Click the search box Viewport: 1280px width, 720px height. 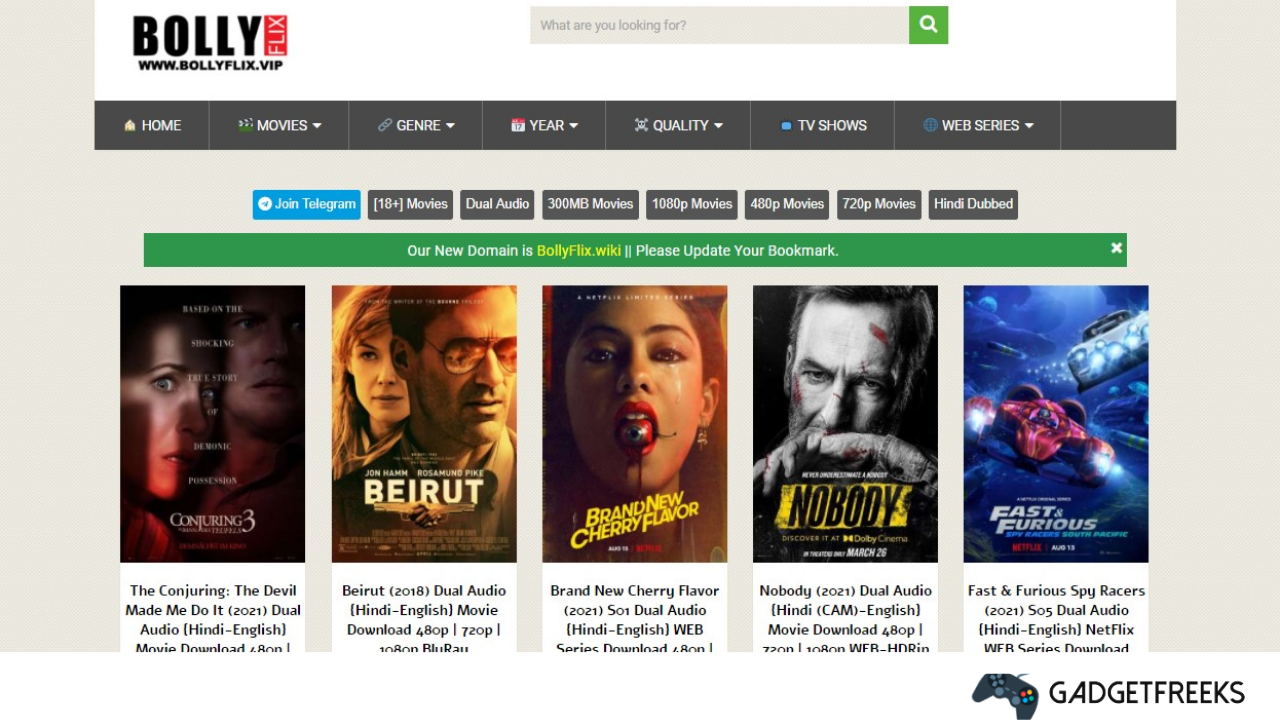point(719,25)
